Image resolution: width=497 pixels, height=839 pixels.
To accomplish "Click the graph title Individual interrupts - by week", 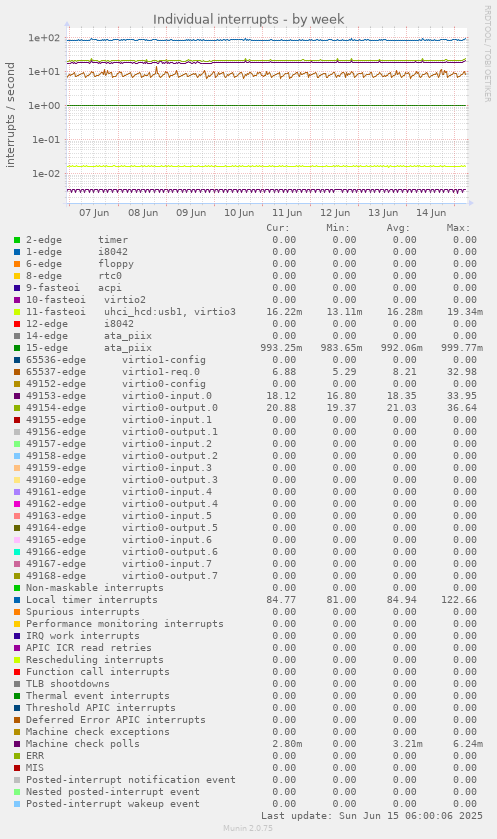I will point(249,20).
